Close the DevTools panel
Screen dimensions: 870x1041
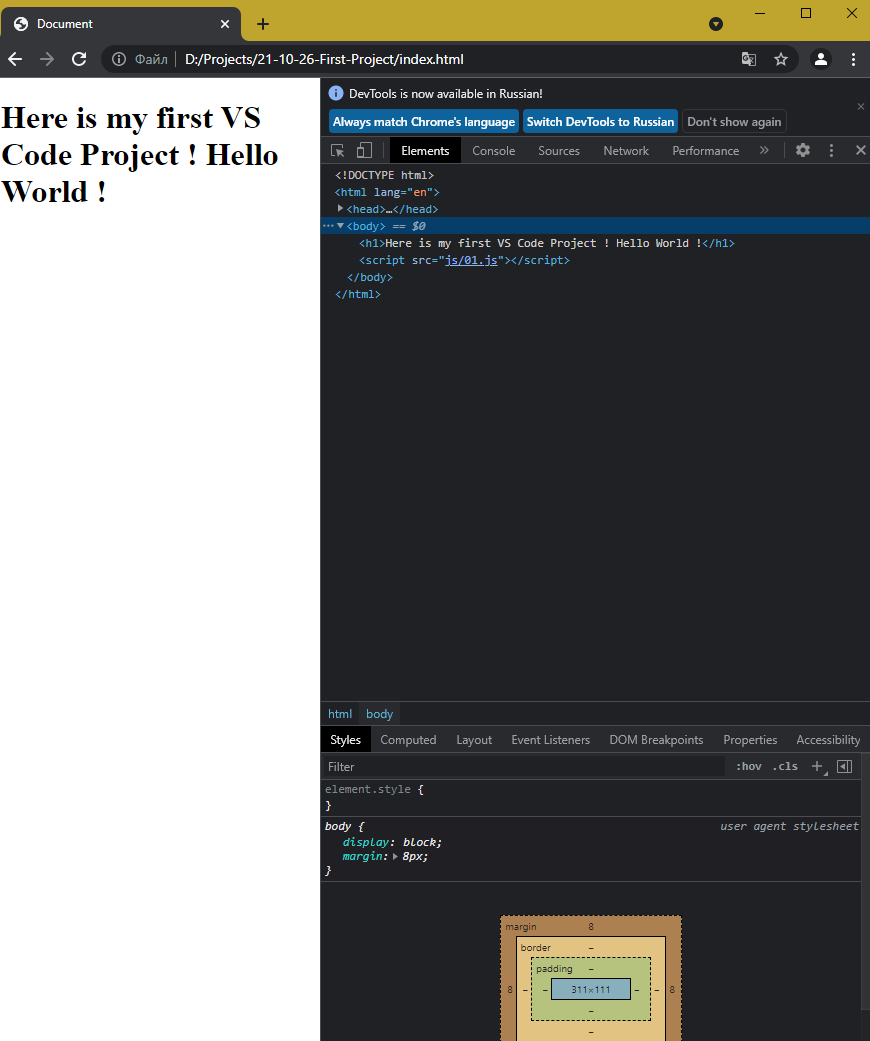point(861,150)
